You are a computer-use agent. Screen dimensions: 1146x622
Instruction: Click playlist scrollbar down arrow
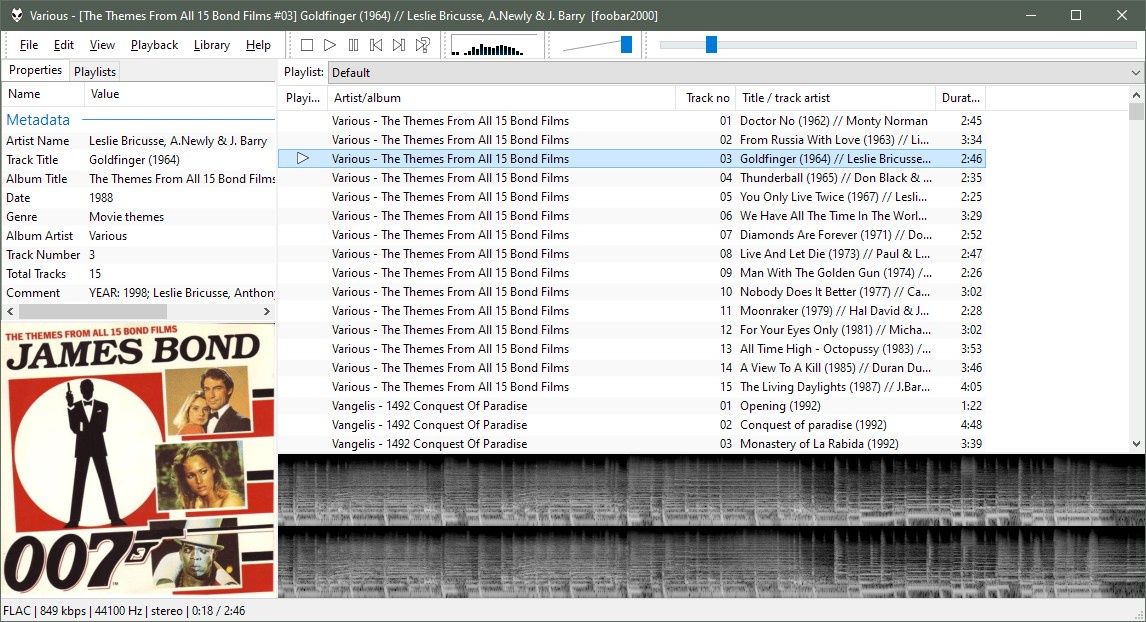pos(1136,444)
